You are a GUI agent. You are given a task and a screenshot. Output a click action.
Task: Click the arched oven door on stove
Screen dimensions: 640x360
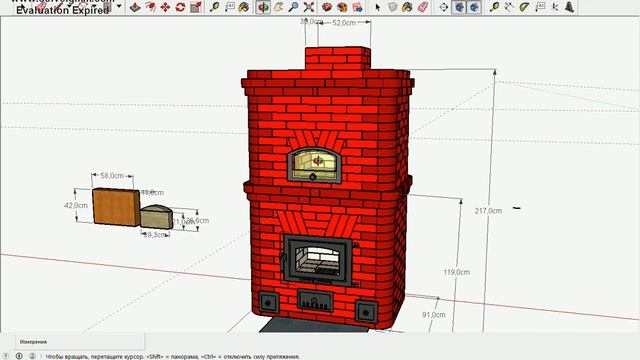tap(314, 164)
